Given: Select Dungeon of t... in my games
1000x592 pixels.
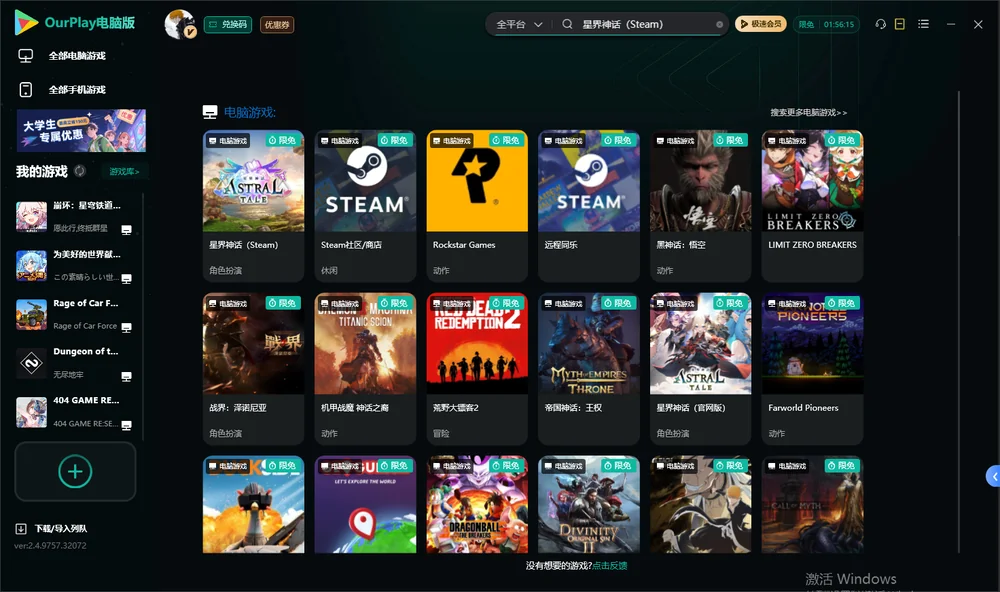Looking at the screenshot, I should click(x=74, y=363).
